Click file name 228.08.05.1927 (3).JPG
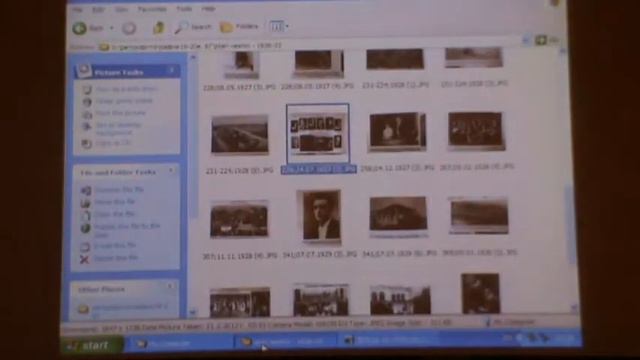Viewport: 640px width, 360px height. (239, 87)
